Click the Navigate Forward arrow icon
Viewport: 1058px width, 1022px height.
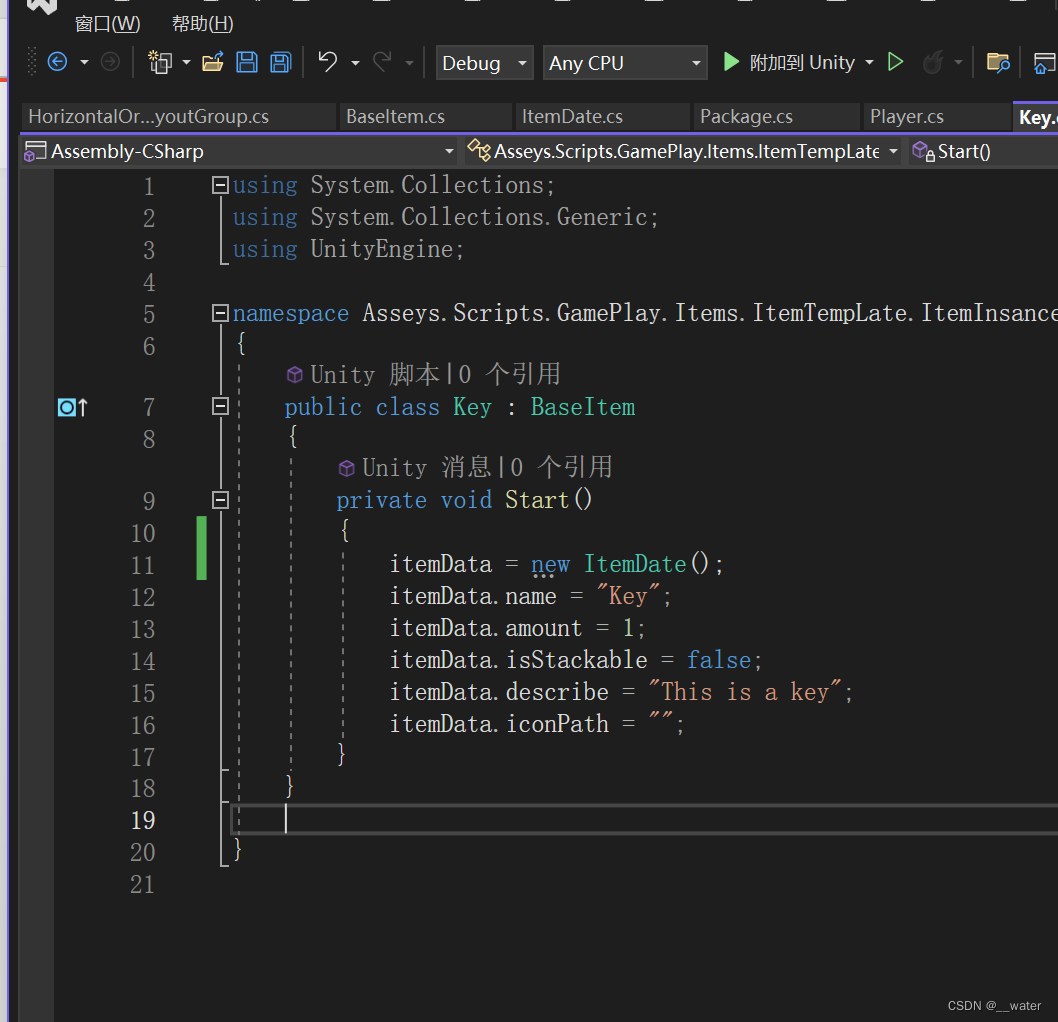[x=110, y=63]
